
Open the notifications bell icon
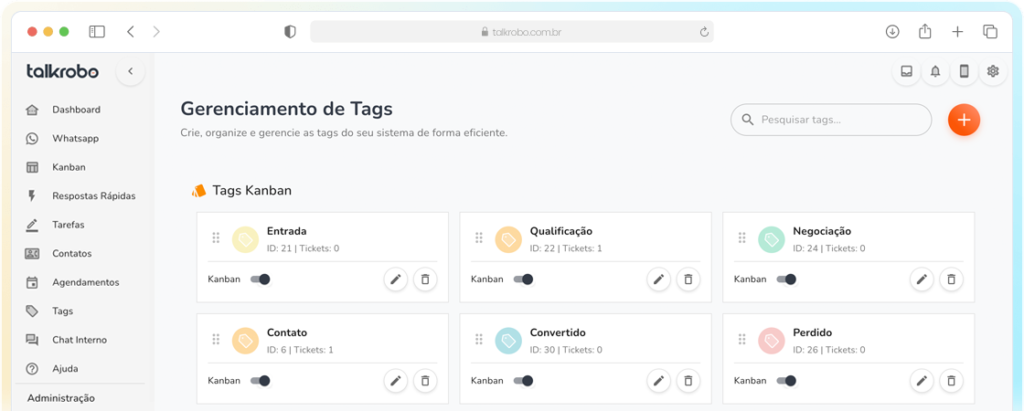click(935, 71)
